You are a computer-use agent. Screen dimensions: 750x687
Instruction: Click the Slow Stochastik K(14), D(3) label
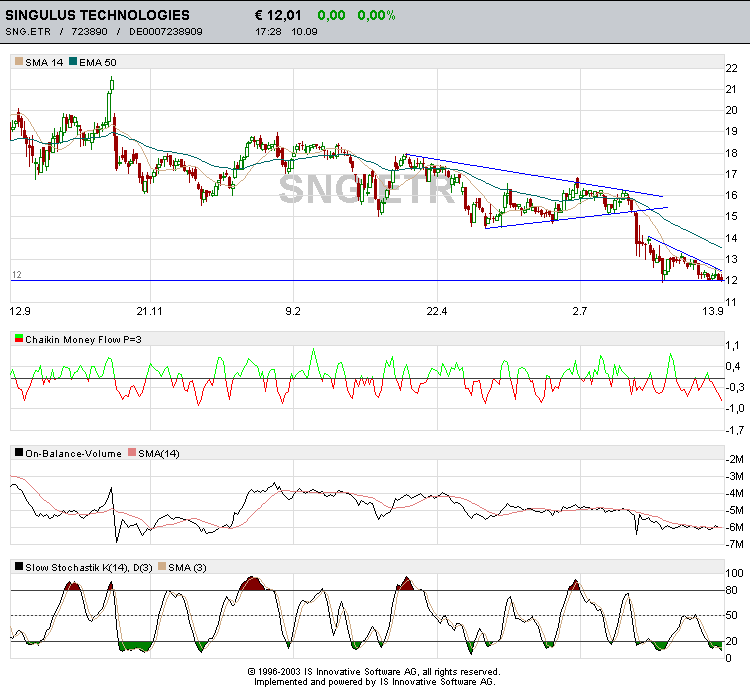[x=89, y=567]
